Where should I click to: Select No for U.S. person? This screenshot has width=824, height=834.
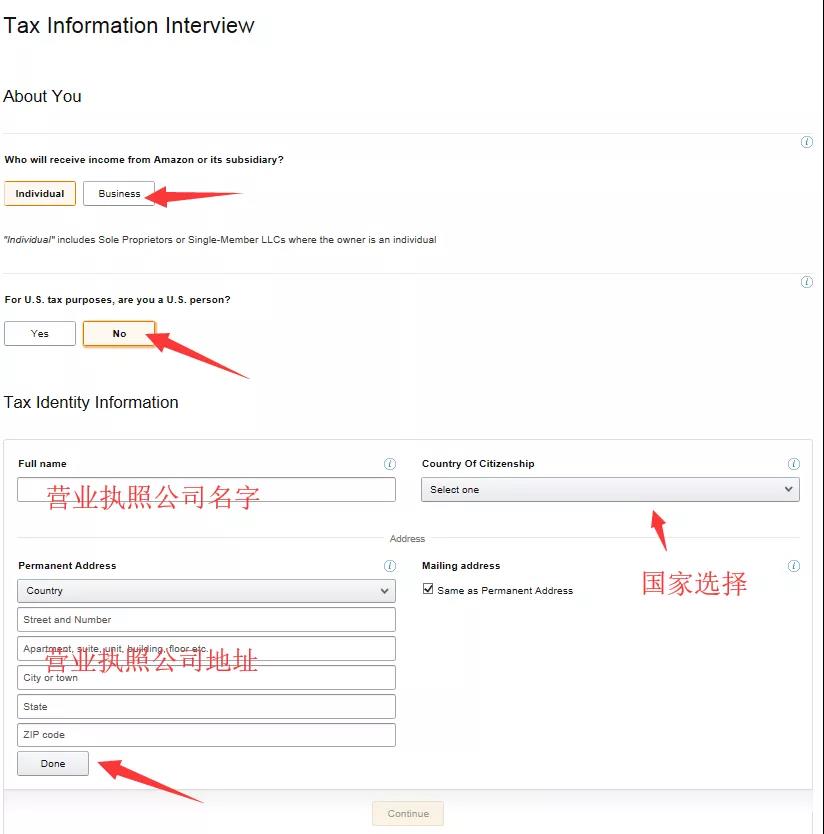point(119,334)
